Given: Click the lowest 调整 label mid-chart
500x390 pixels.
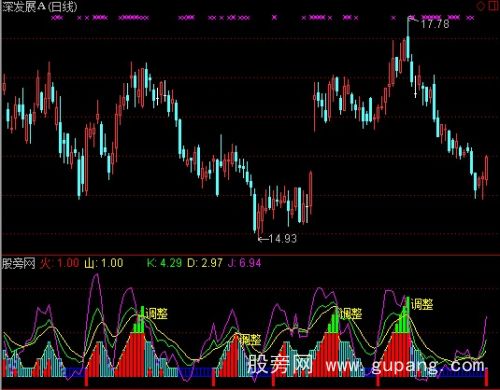Looking at the screenshot, I should (x=250, y=339).
